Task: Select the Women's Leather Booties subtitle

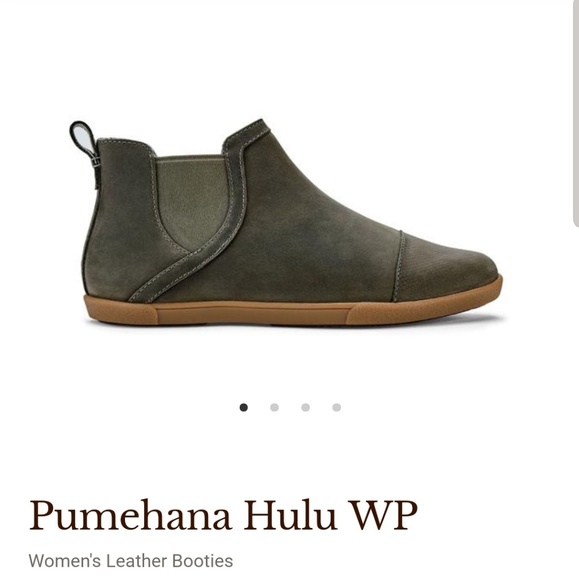Action: point(131,561)
